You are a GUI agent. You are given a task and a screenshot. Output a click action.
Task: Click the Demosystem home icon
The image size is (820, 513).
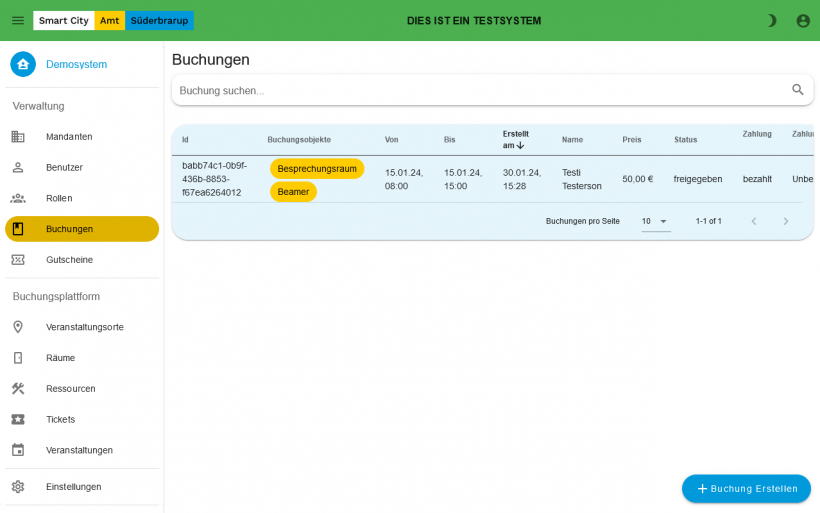click(23, 64)
